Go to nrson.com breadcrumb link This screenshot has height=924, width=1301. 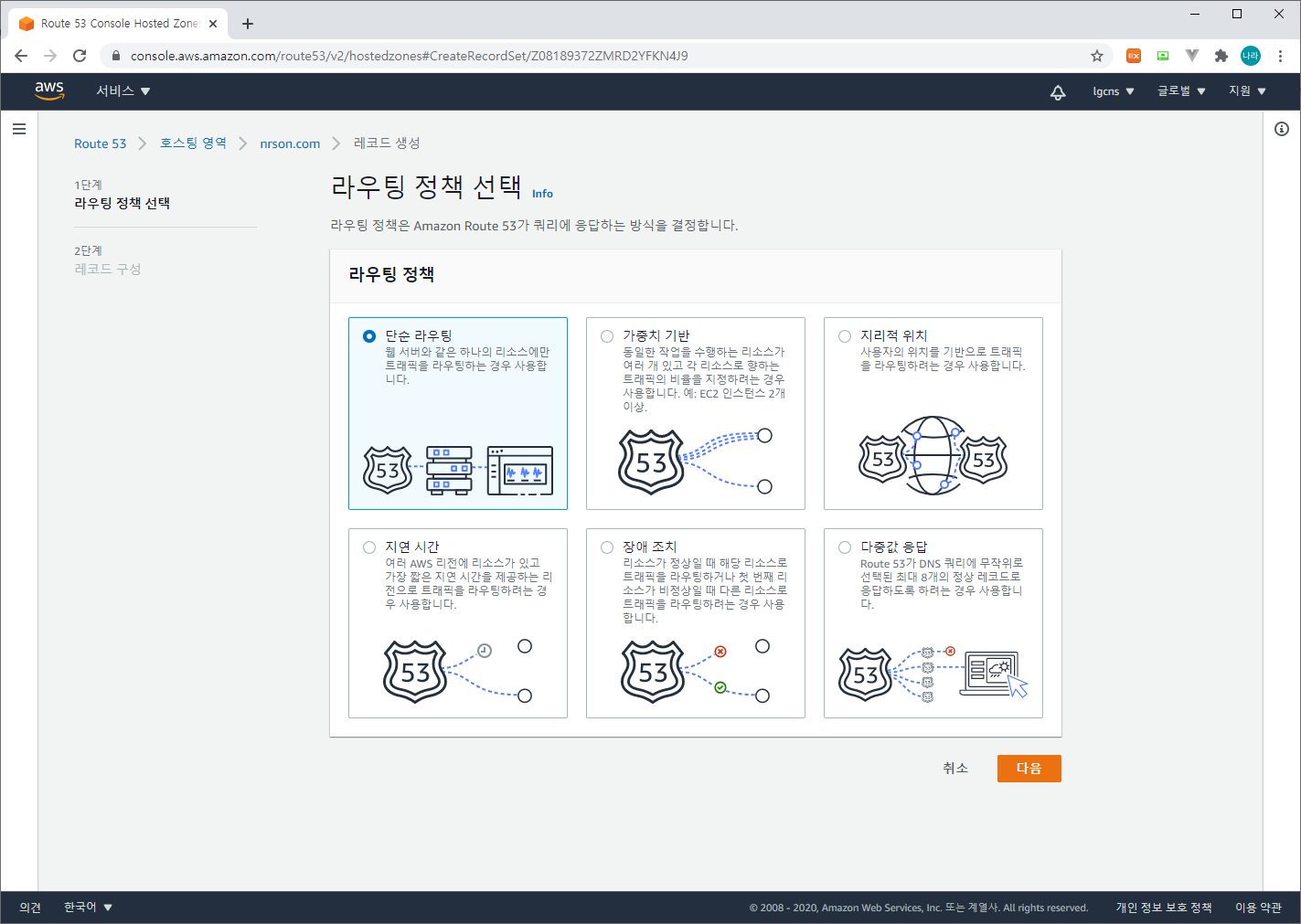pyautogui.click(x=290, y=143)
